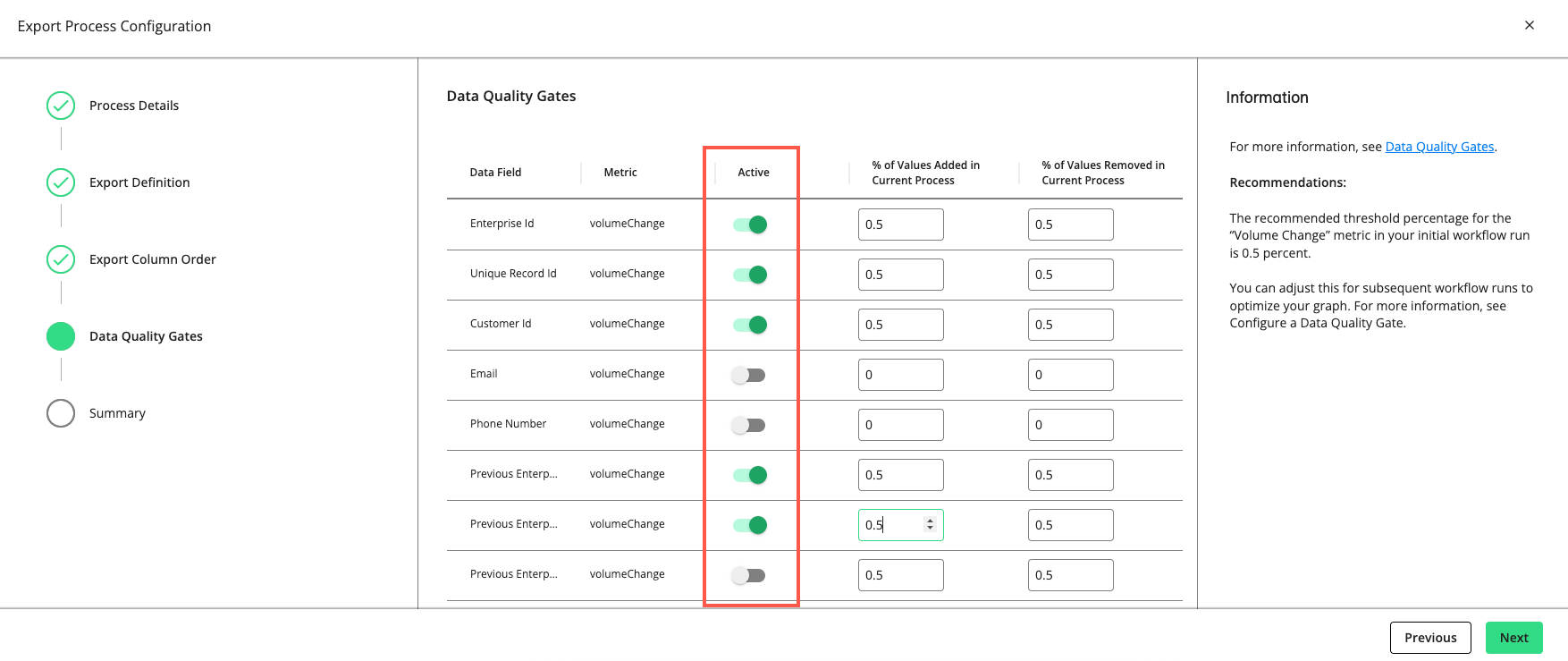Increment the focused values-added stepper arrow
The image size is (1568, 661).
(x=931, y=521)
